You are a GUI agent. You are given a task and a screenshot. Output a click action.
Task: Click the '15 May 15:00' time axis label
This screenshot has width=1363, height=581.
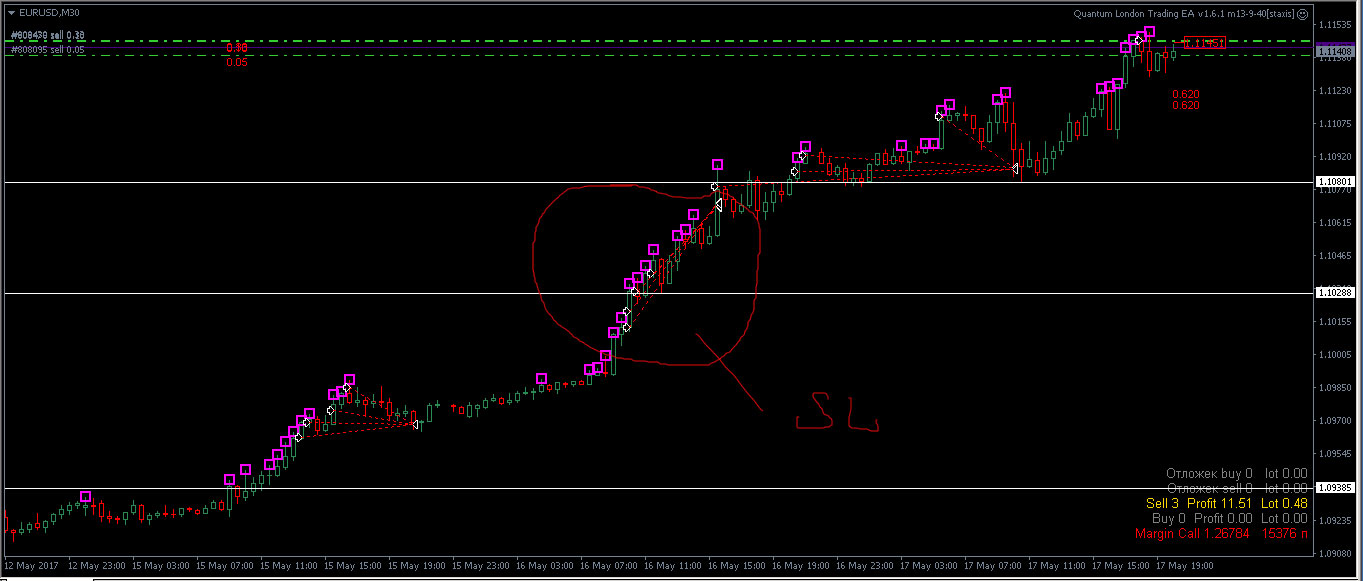[x=351, y=565]
